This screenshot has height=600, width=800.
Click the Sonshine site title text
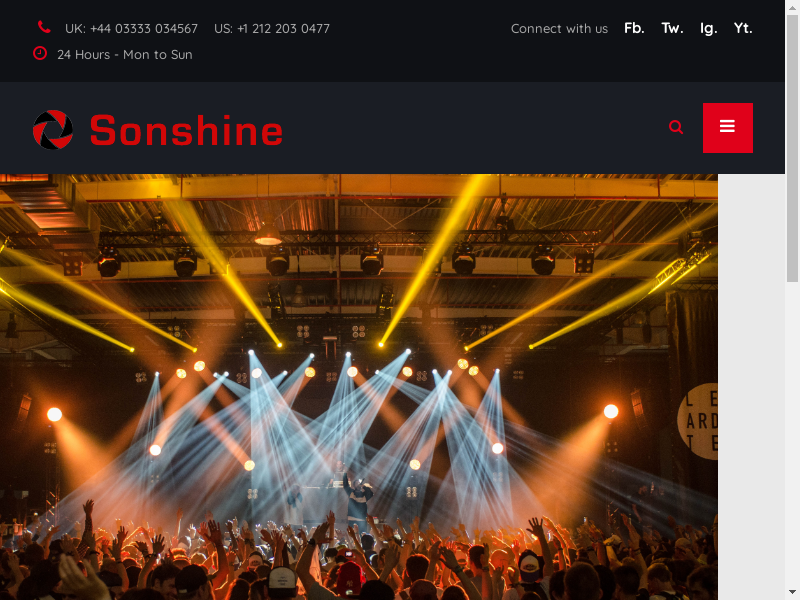[186, 131]
